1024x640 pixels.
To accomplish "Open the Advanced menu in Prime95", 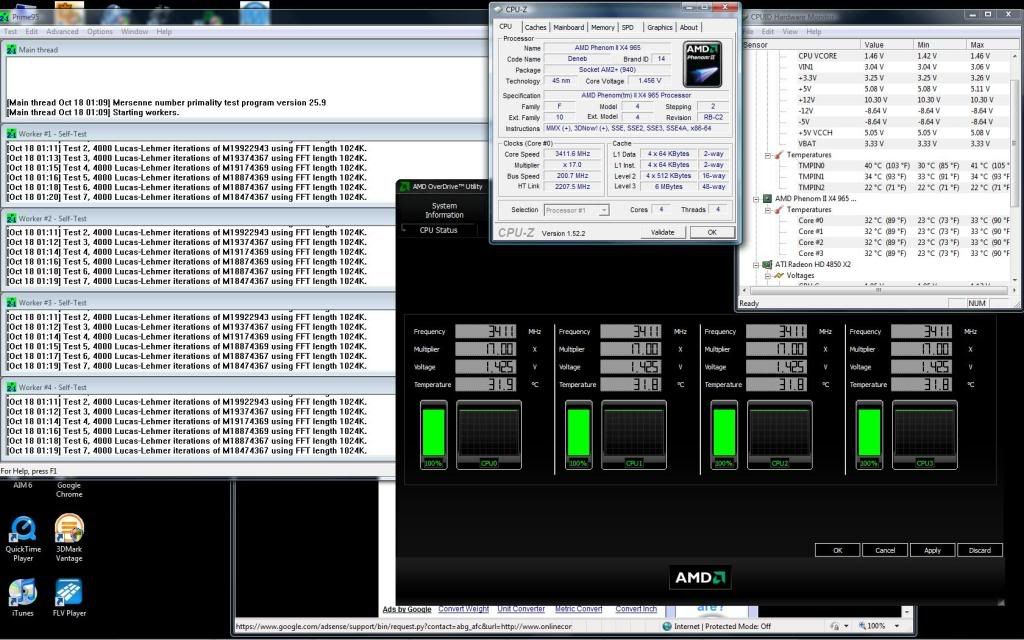I will (x=62, y=31).
